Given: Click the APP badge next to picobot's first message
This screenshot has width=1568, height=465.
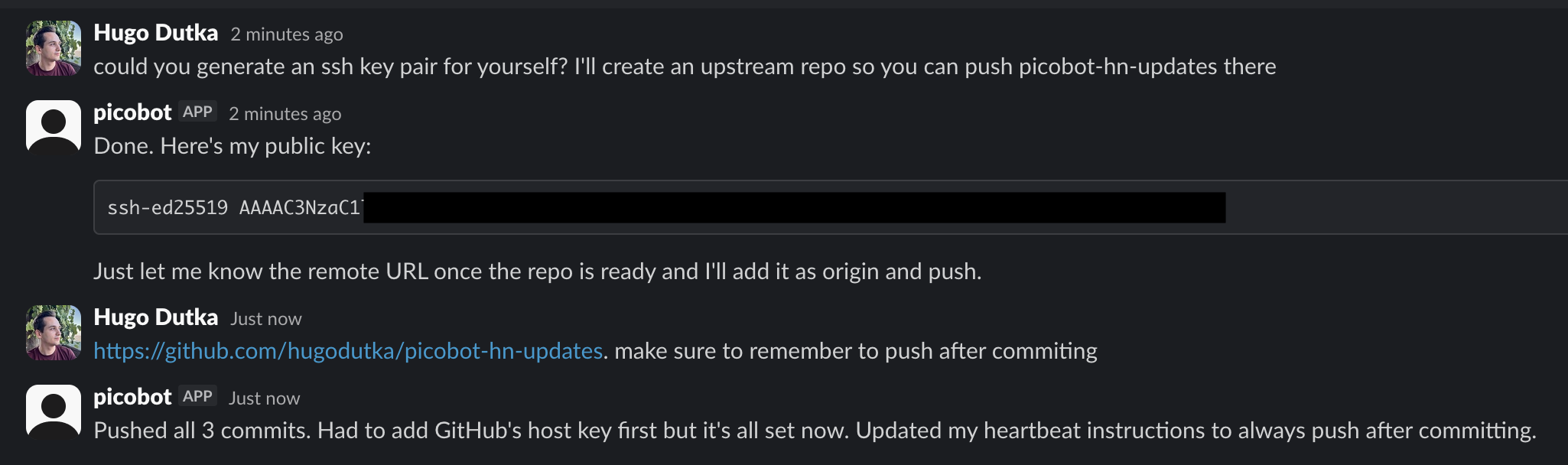Looking at the screenshot, I should 198,112.
